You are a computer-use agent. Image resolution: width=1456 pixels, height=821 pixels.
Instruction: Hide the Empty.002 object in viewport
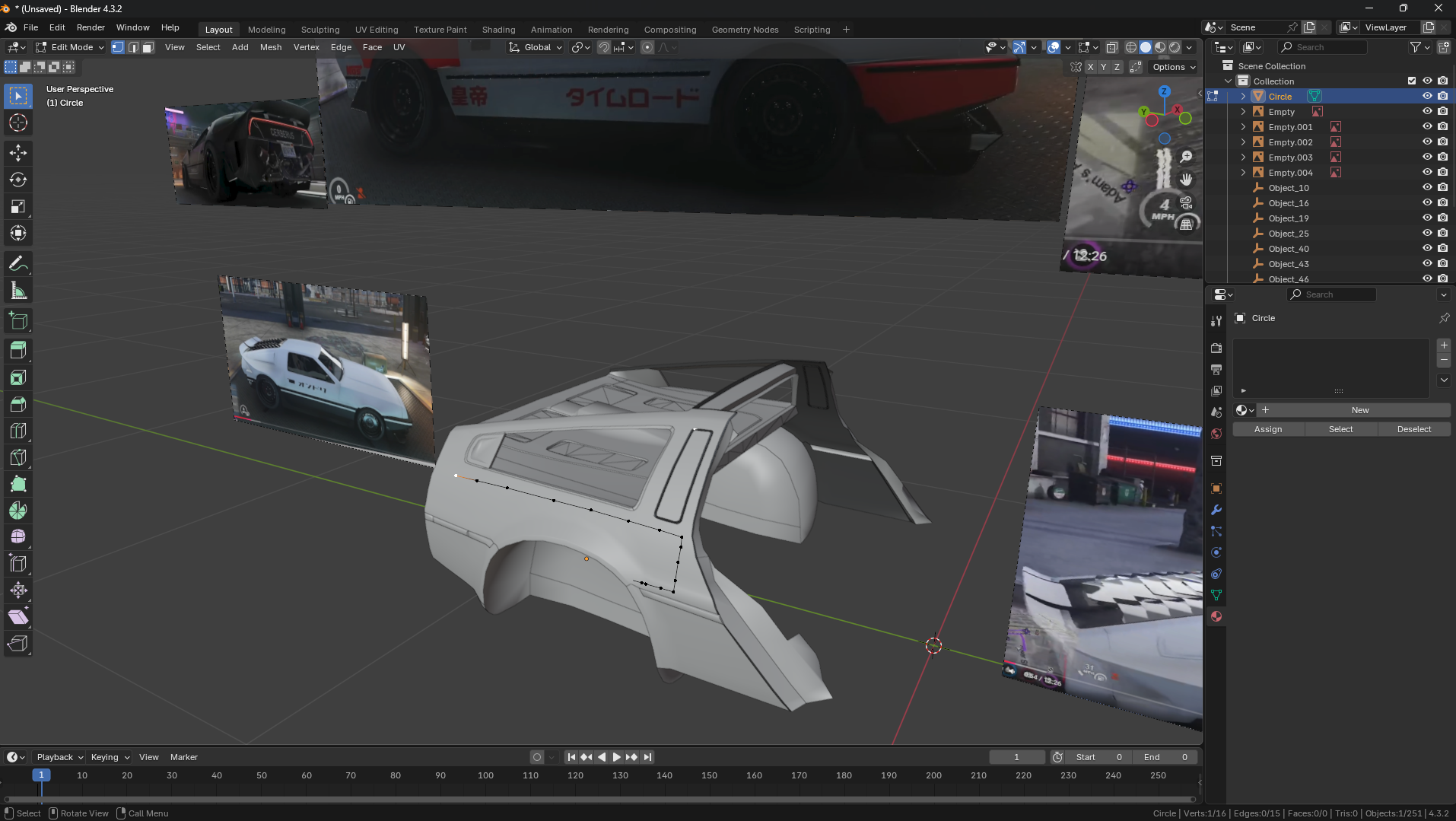1427,142
